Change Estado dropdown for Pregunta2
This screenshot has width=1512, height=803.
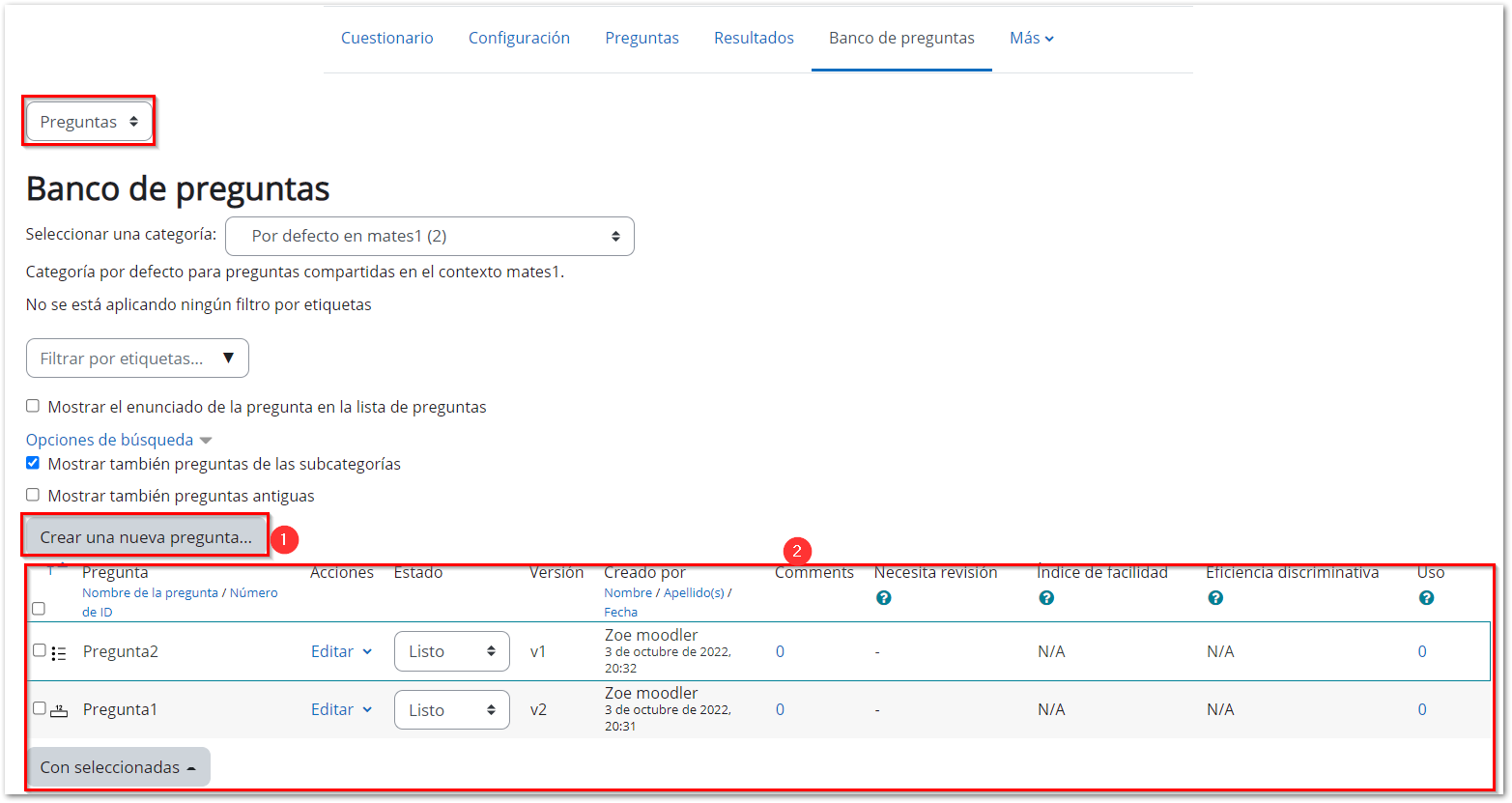451,651
